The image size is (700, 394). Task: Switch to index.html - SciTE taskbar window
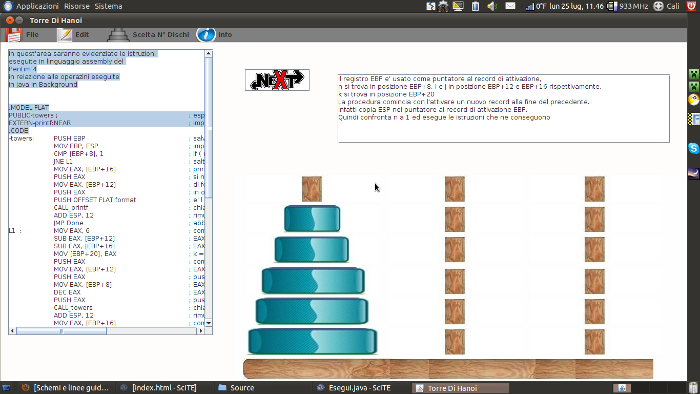(158, 388)
